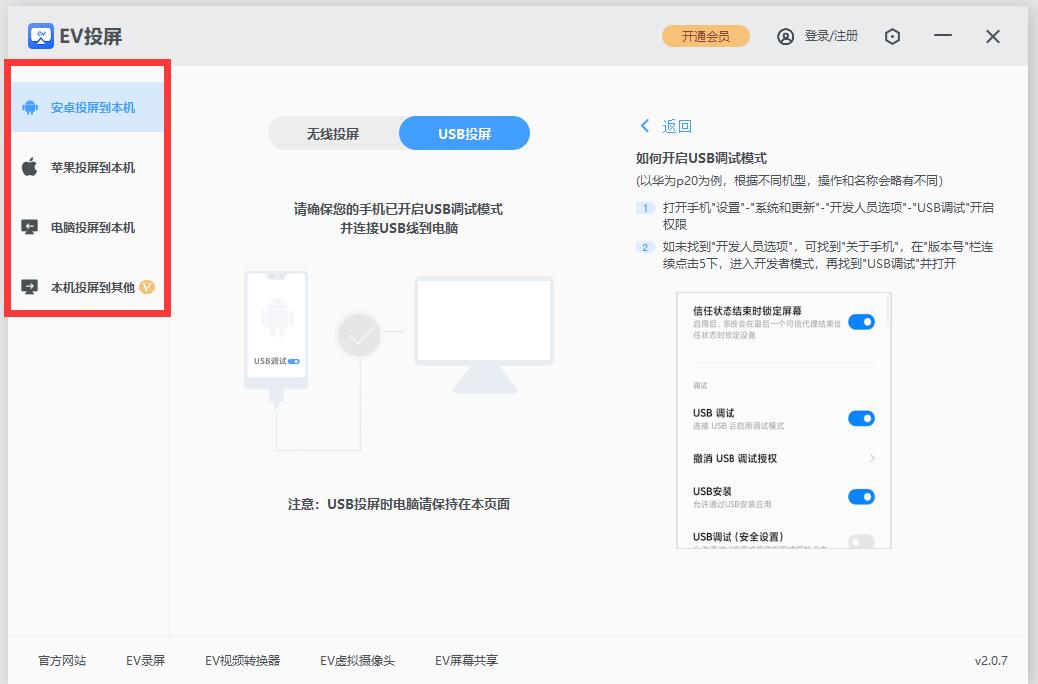The height and width of the screenshot is (684, 1038).
Task: Go back with the 返回 link
Action: point(666,126)
